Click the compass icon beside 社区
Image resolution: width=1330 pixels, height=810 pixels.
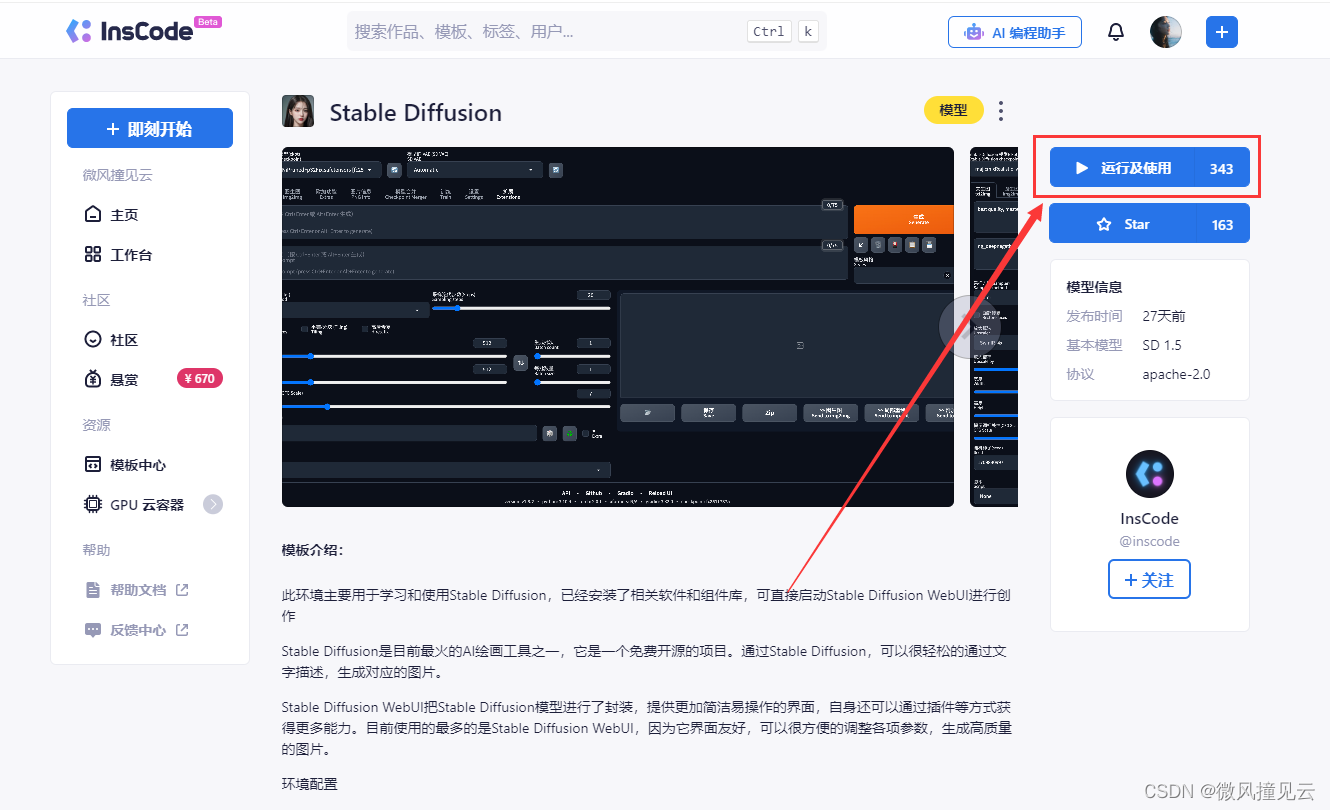[x=93, y=340]
